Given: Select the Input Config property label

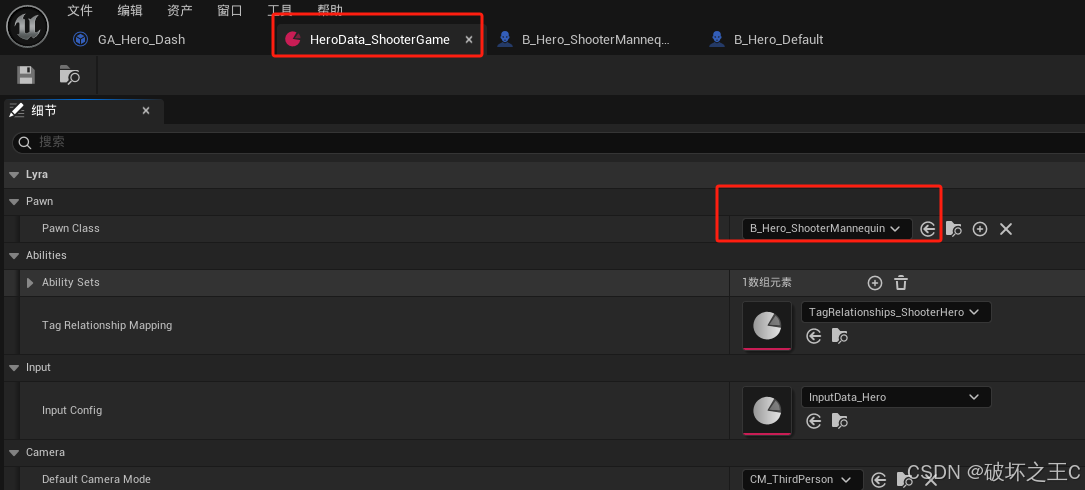Looking at the screenshot, I should pyautogui.click(x=72, y=410).
